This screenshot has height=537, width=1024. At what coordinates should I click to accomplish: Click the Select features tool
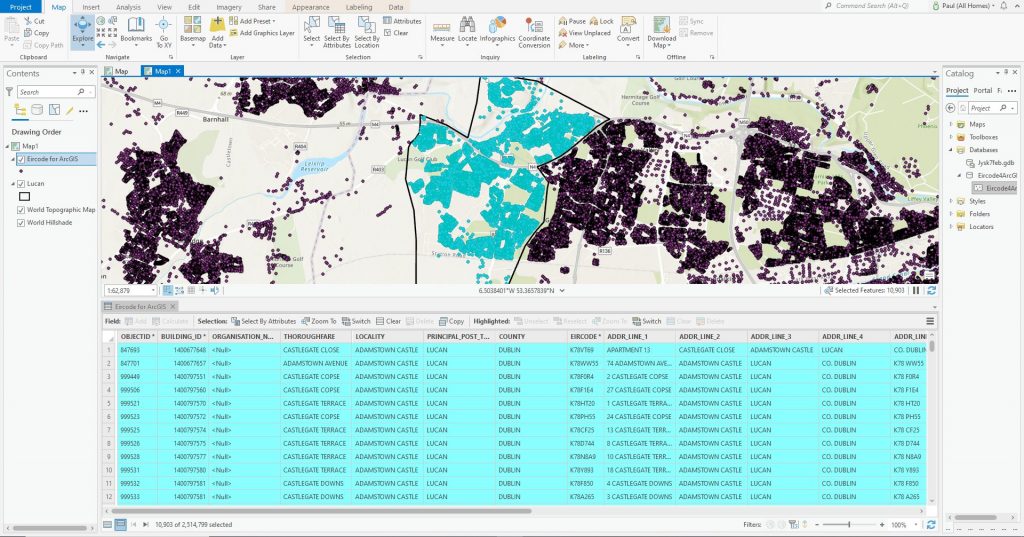[x=312, y=30]
